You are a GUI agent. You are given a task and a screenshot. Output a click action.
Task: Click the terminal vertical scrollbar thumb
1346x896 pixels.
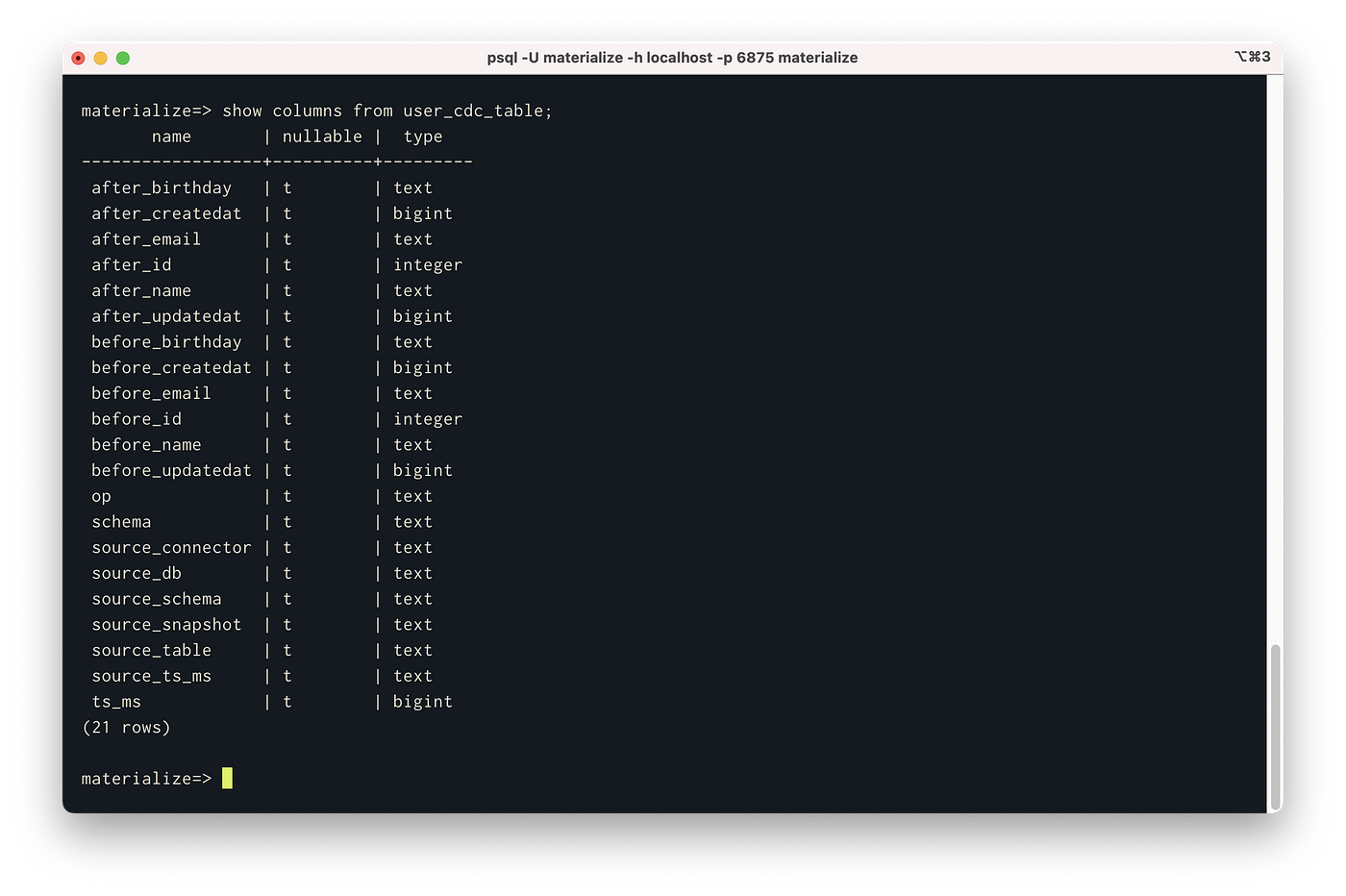pos(1276,727)
